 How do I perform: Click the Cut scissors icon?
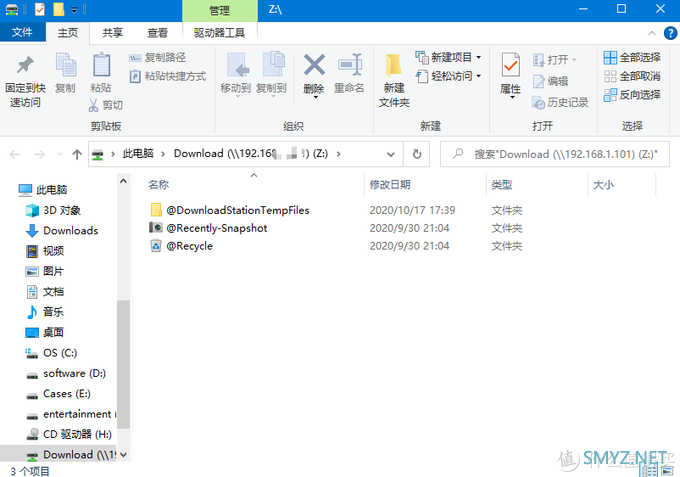93,105
